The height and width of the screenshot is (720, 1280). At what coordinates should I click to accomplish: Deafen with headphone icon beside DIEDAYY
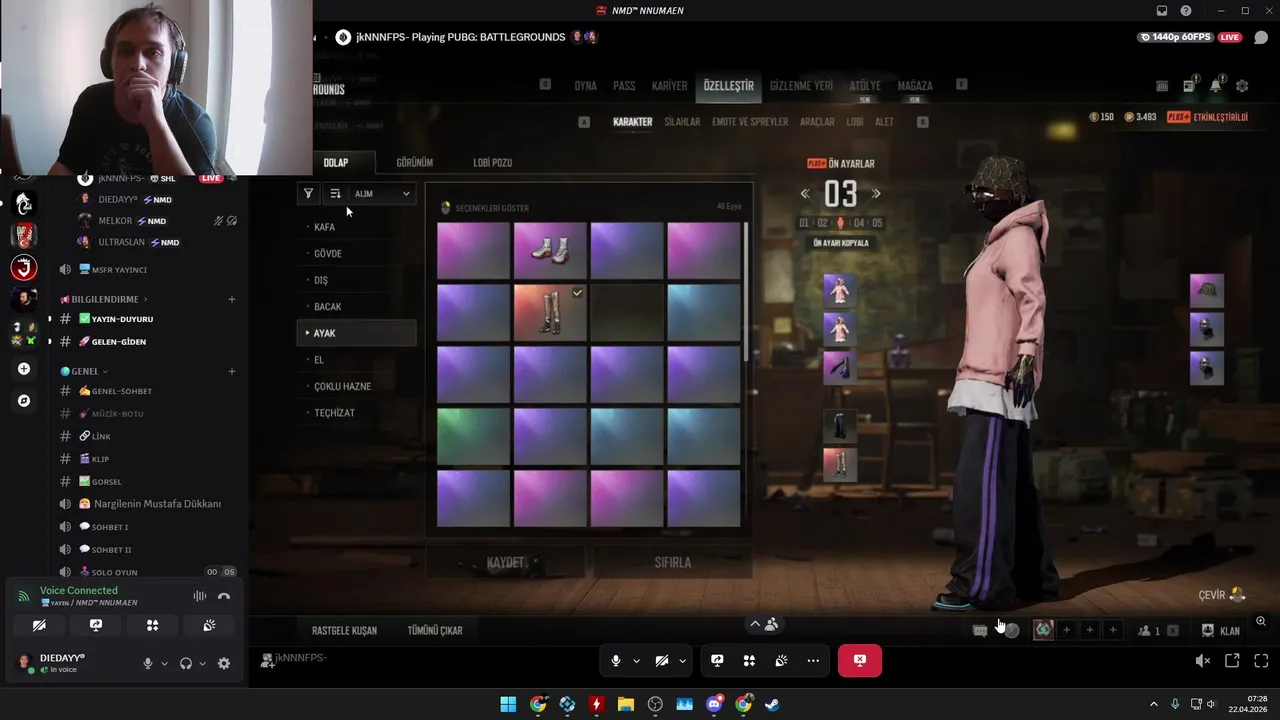click(x=185, y=663)
